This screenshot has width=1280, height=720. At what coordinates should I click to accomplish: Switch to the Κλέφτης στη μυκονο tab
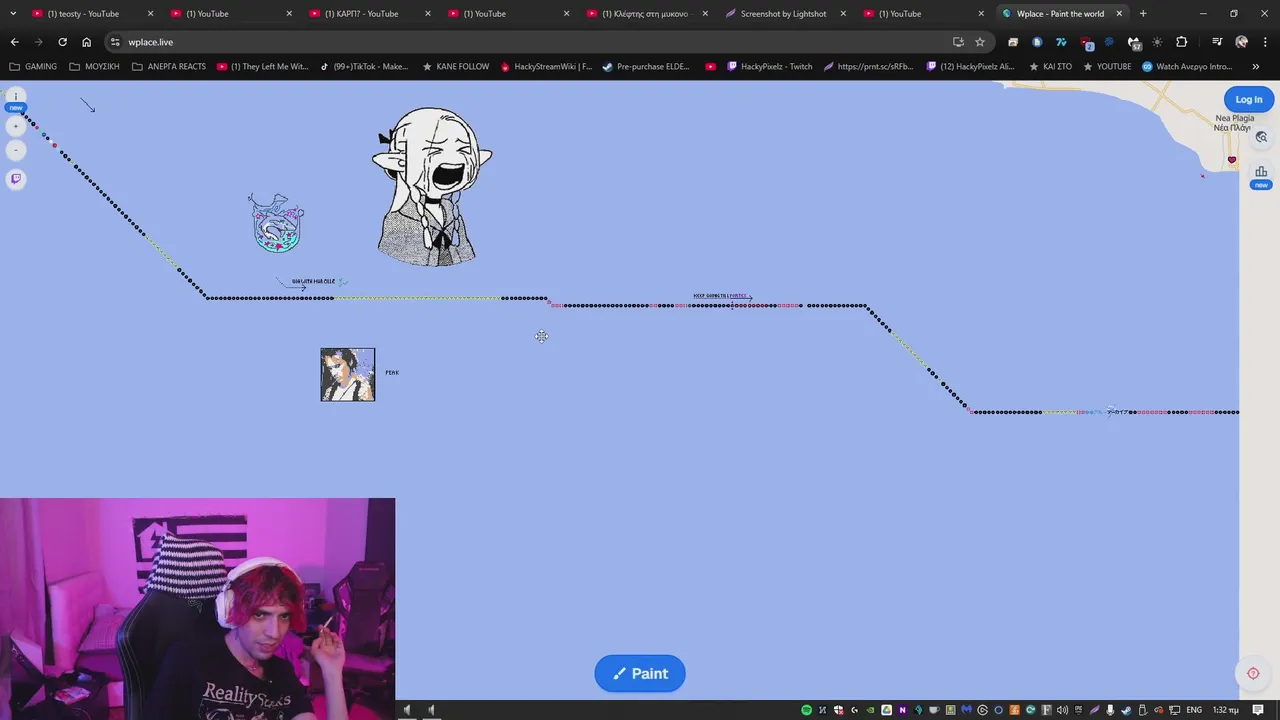[647, 13]
